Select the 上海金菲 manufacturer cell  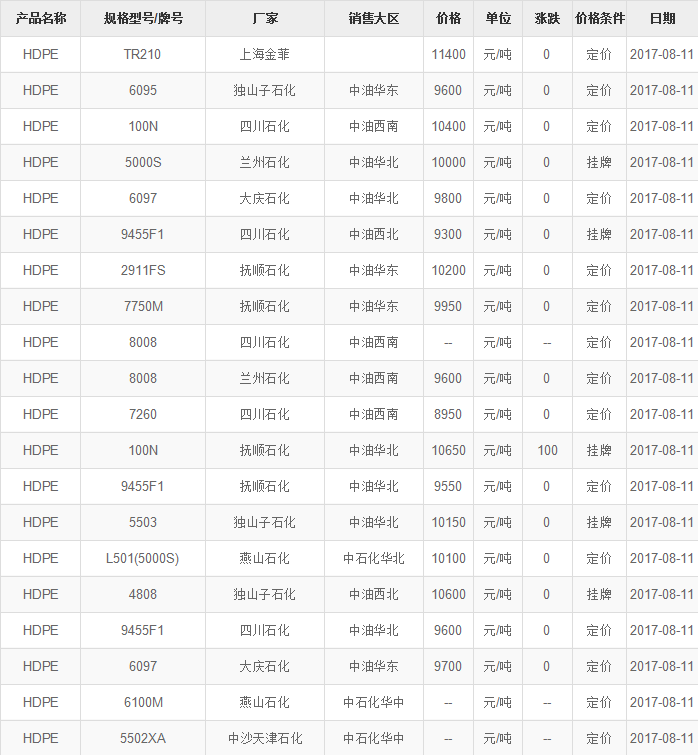click(x=265, y=54)
